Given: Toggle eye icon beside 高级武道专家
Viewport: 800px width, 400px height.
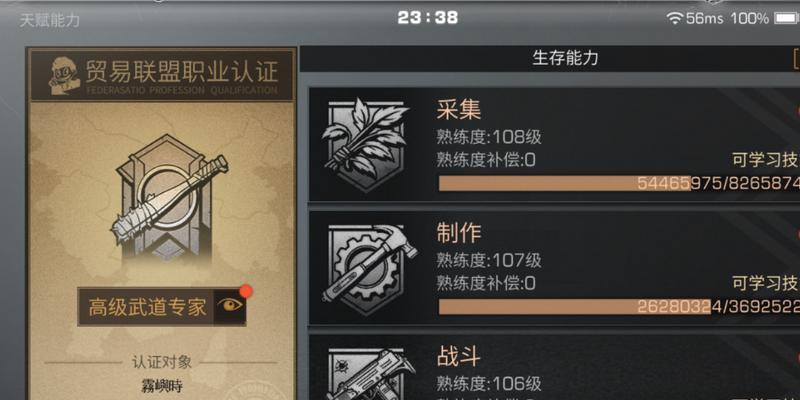Looking at the screenshot, I should click(x=230, y=306).
